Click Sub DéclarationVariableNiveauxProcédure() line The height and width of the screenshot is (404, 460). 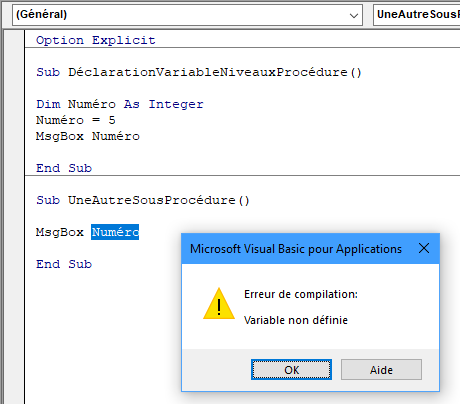click(x=199, y=72)
